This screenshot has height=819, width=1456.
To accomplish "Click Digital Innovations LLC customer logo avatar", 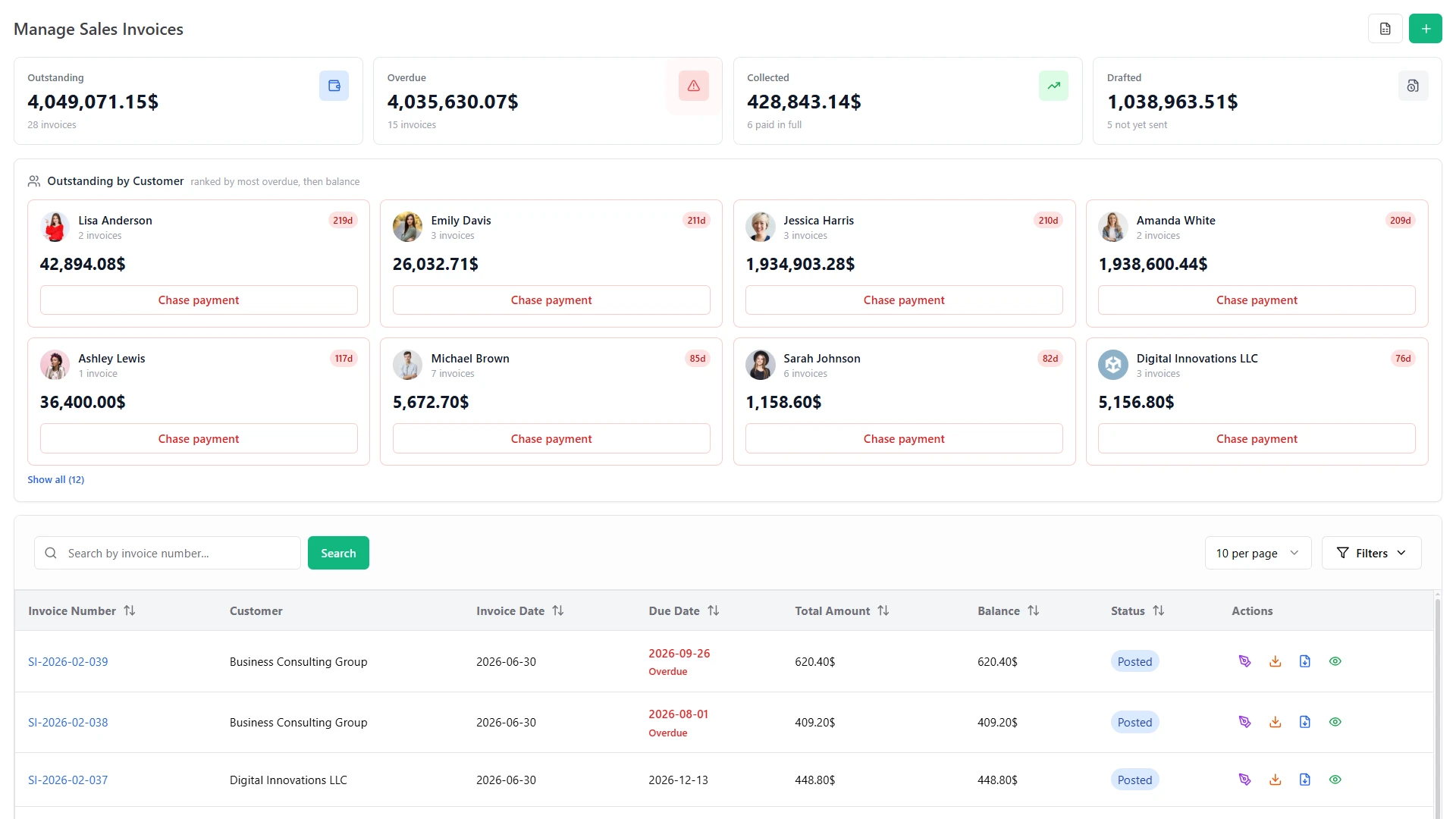I will (x=1112, y=365).
